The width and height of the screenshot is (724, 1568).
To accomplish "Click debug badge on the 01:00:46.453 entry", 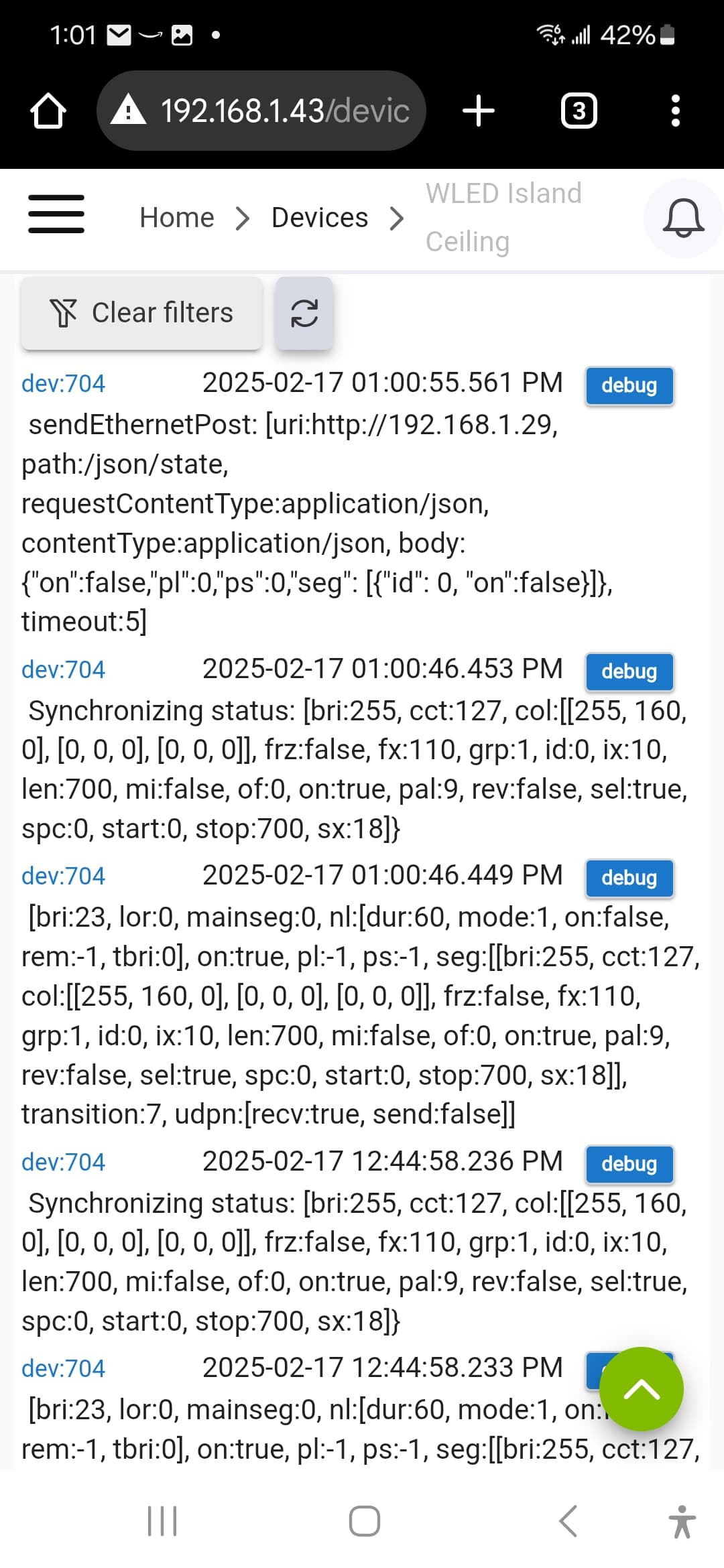I will pos(629,671).
